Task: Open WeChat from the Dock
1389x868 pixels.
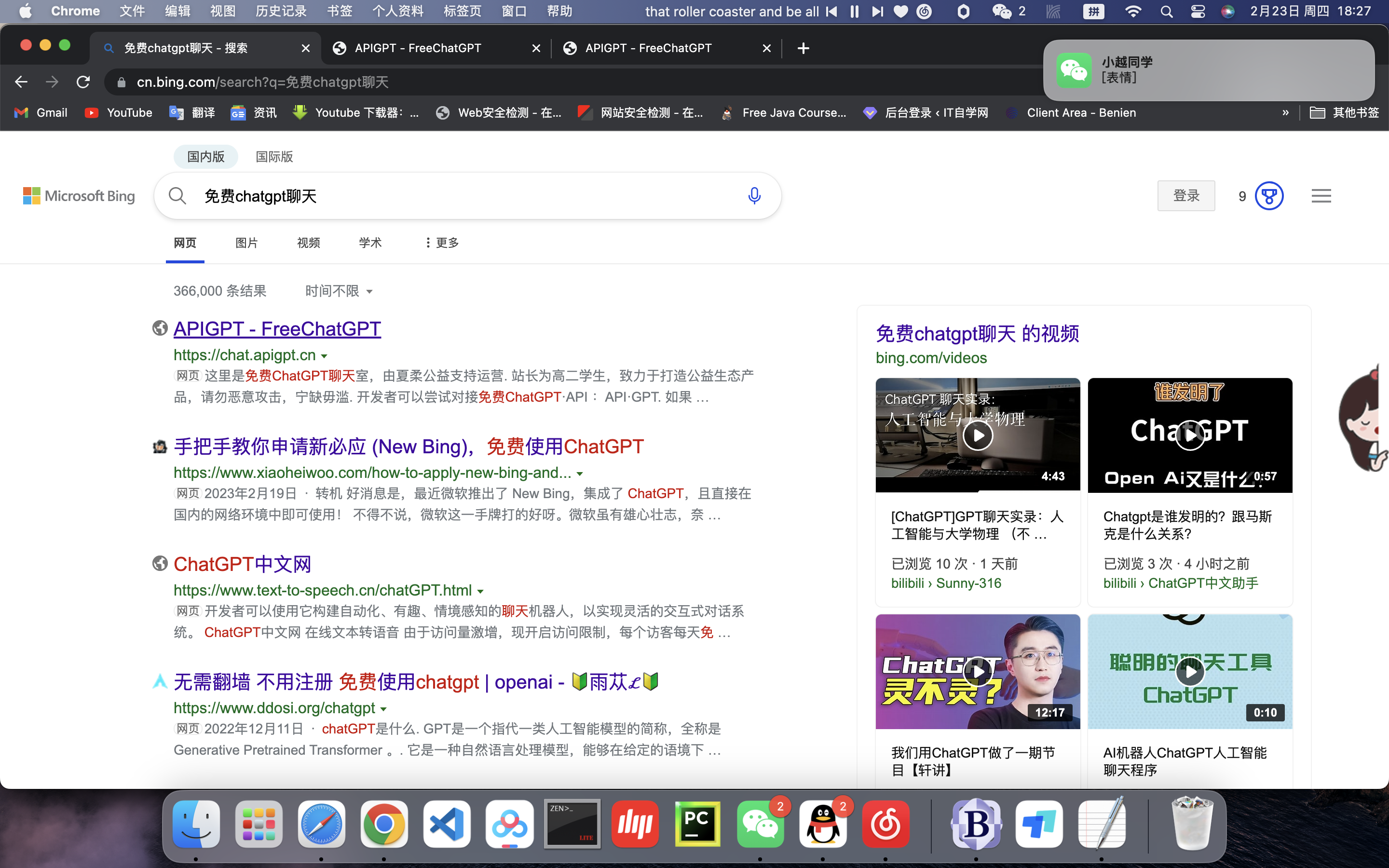Action: 761,825
